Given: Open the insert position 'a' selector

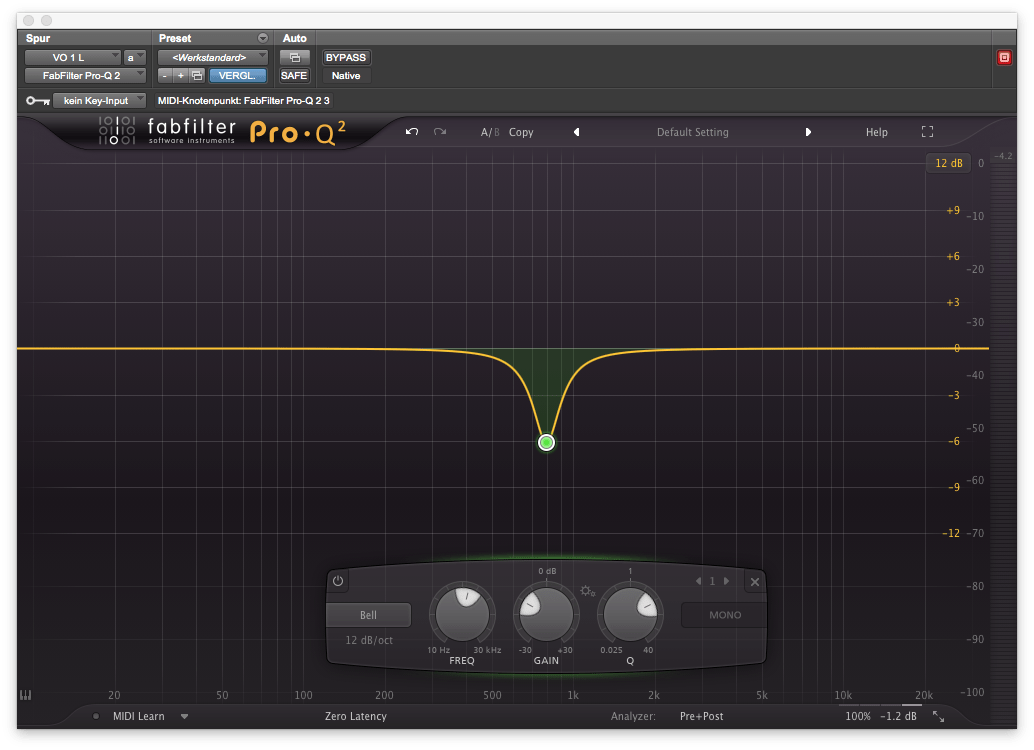Looking at the screenshot, I should point(135,57).
